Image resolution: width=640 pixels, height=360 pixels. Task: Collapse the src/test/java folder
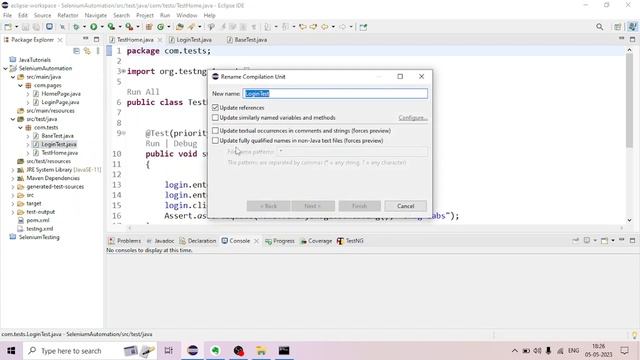coord(13,119)
